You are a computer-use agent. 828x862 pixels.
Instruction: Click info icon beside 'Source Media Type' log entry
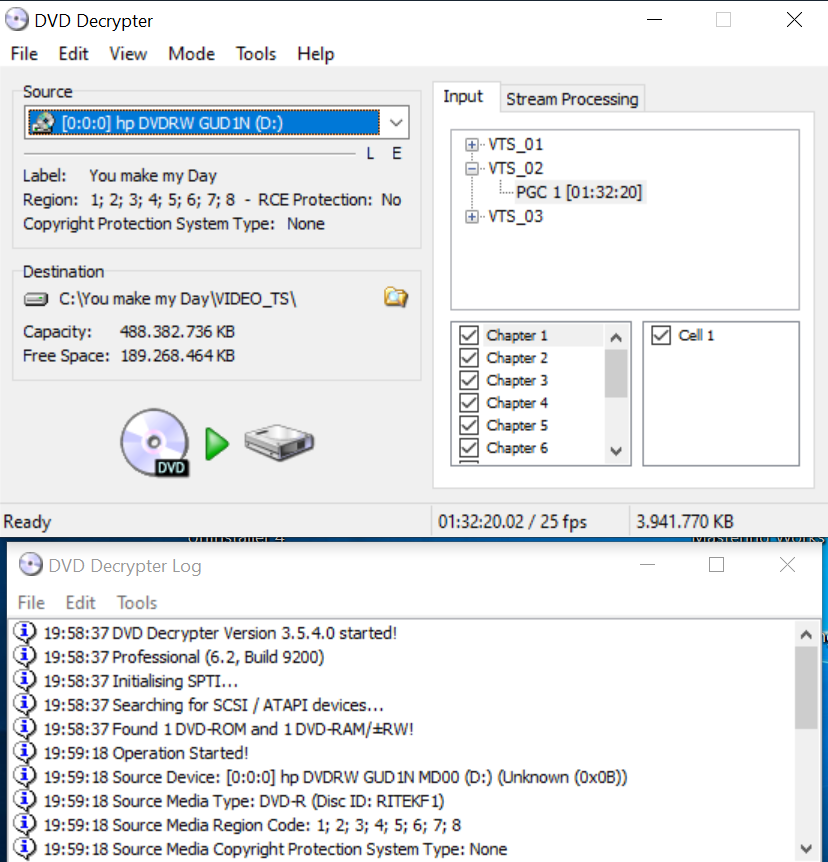25,800
